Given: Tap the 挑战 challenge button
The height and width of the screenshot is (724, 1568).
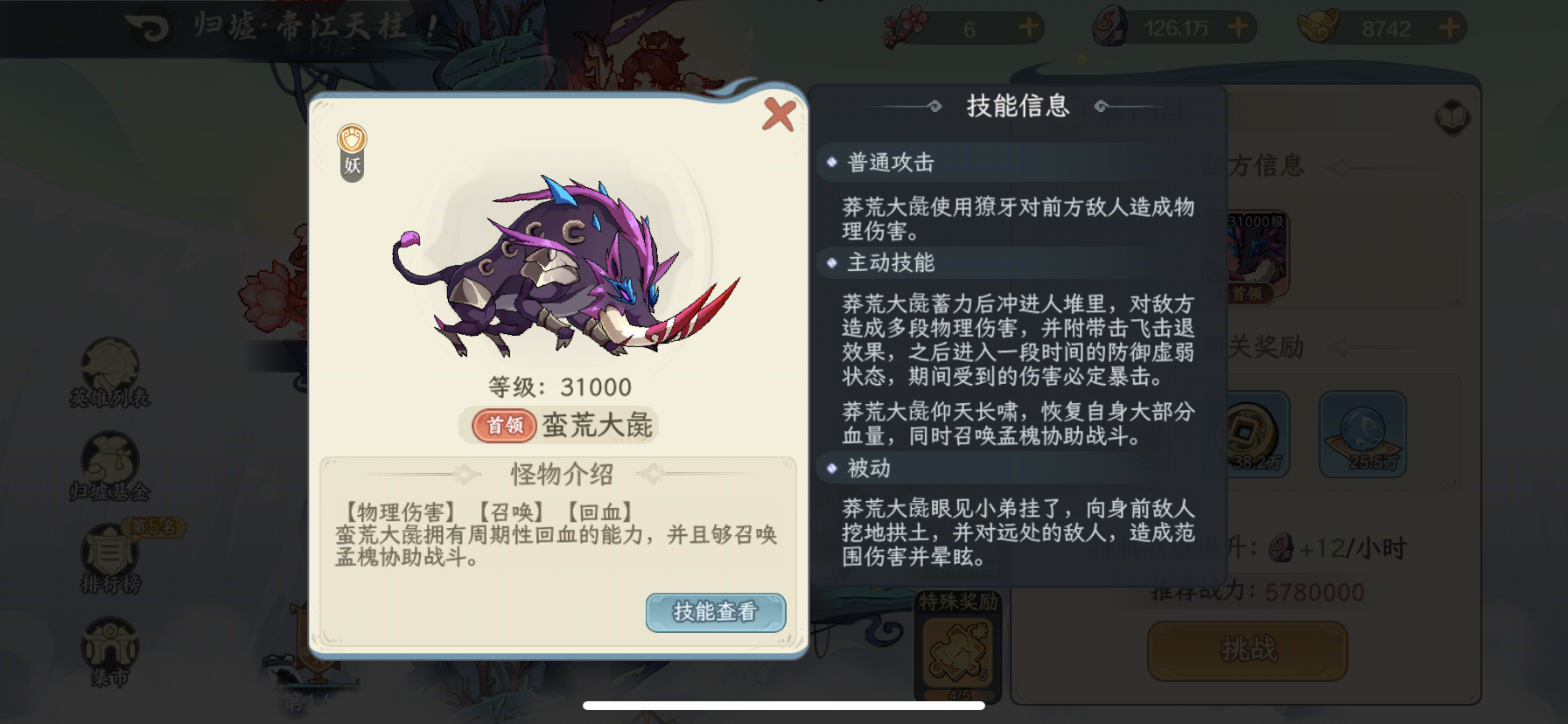Looking at the screenshot, I should pos(1247,650).
